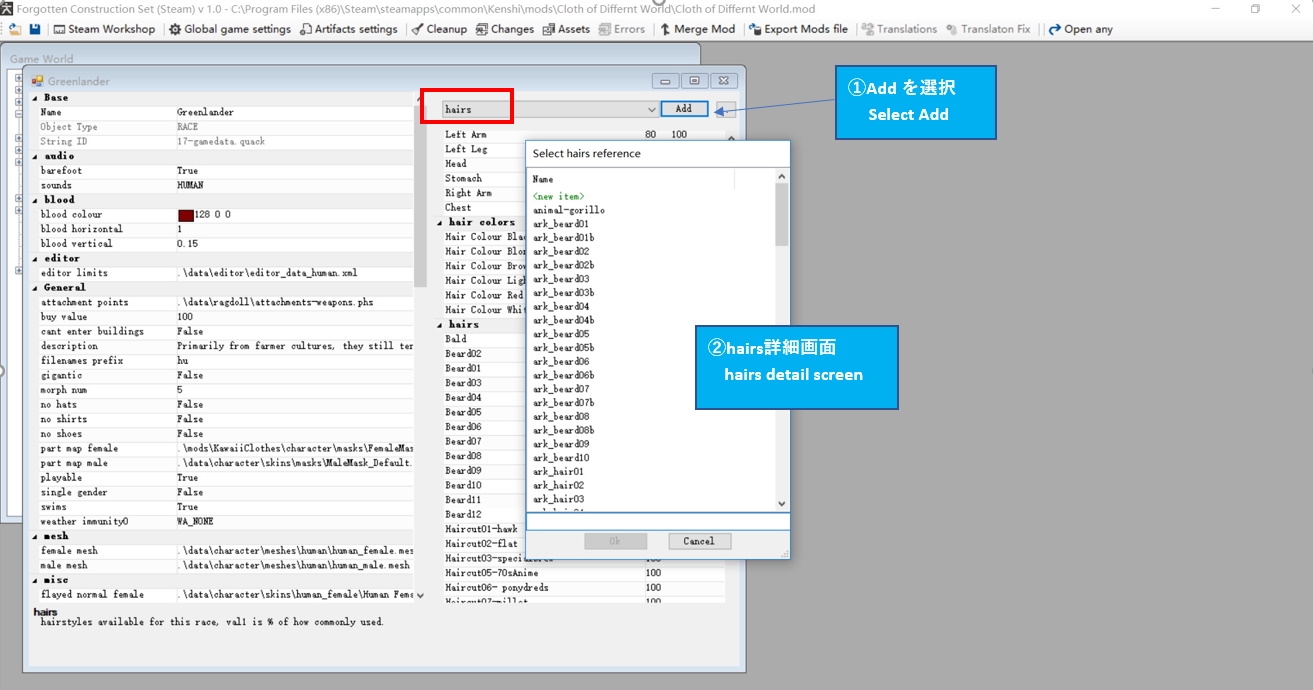Collapse the General property category
The height and width of the screenshot is (690, 1313).
[35, 287]
